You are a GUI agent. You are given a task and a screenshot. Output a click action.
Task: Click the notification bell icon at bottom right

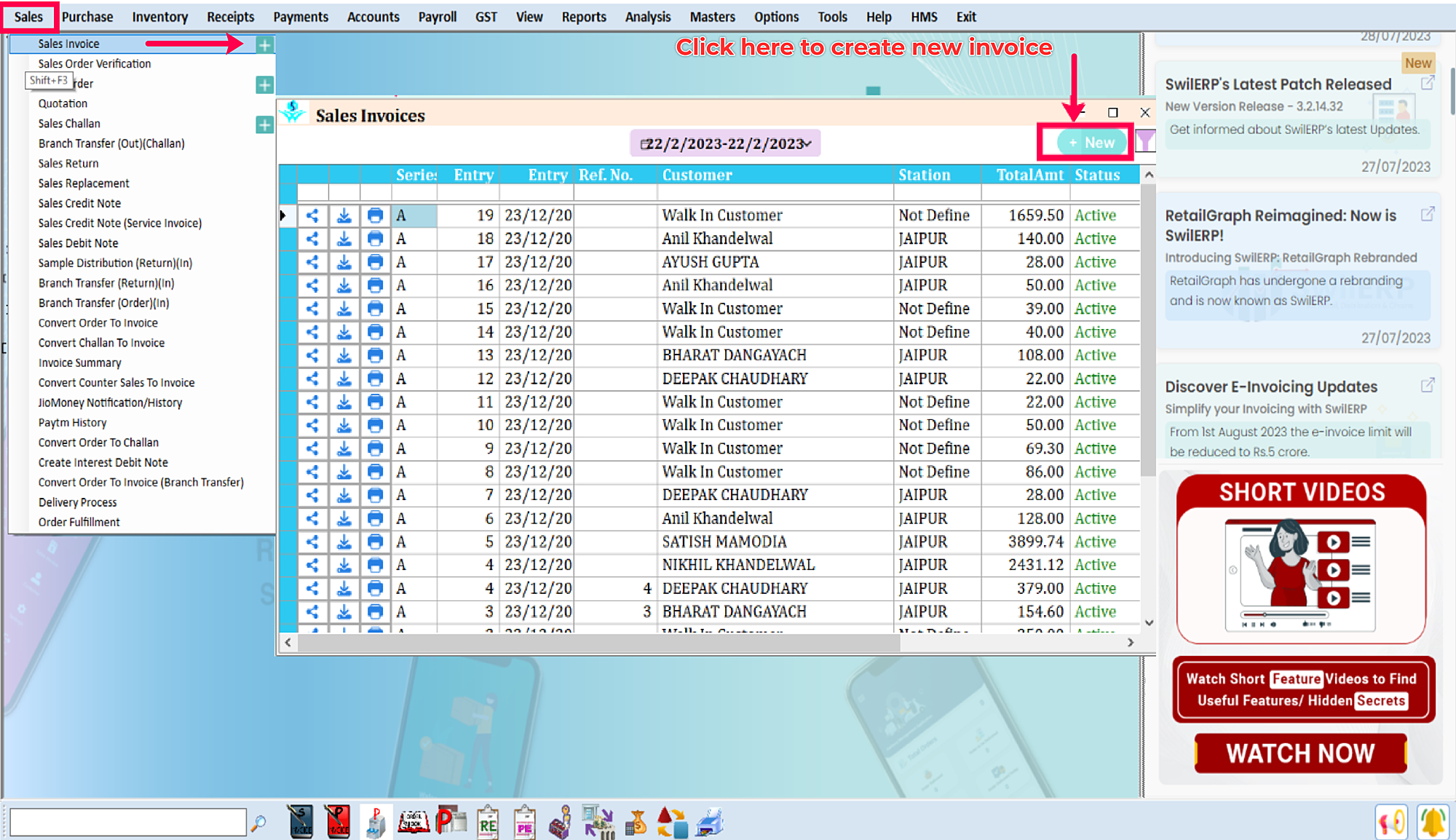(1433, 823)
